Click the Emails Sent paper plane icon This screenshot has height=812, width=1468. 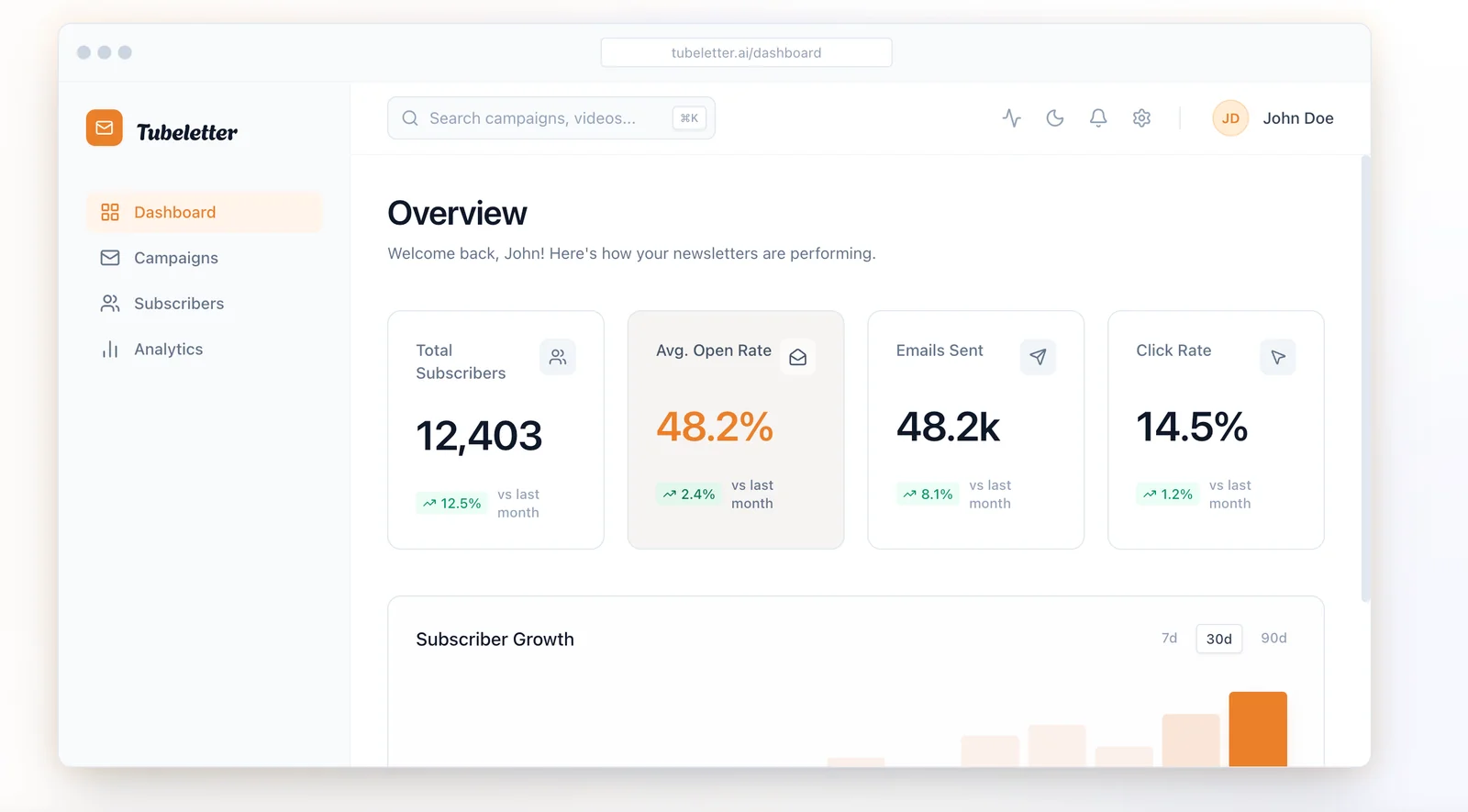[x=1038, y=357]
